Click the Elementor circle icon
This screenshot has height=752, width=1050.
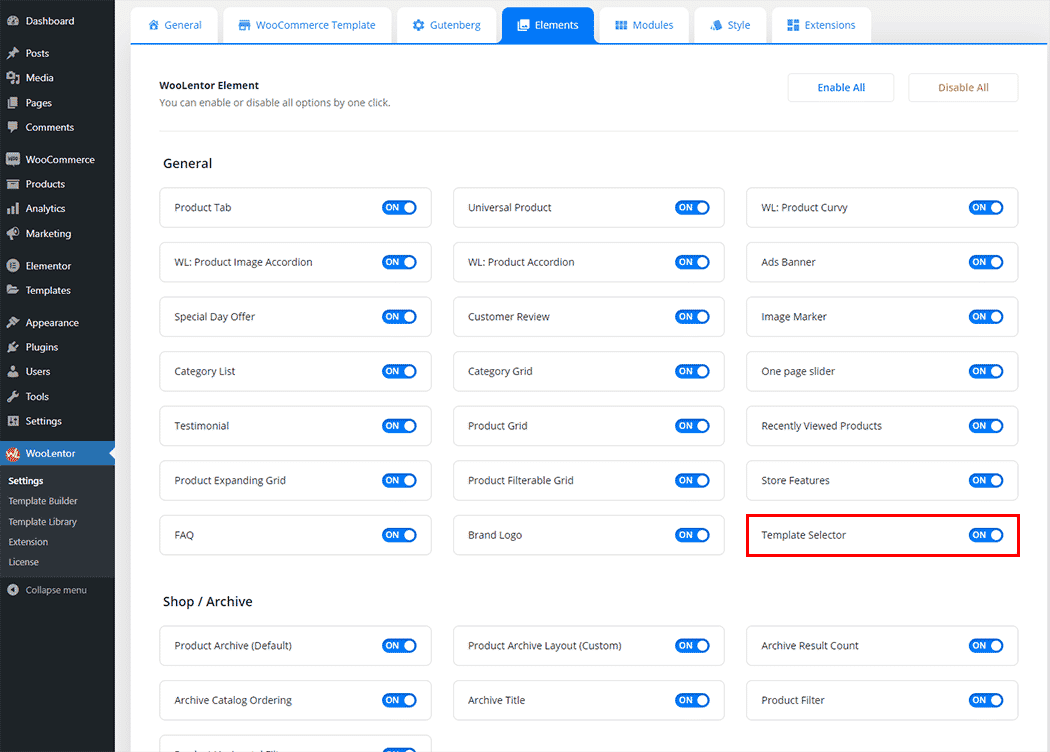coord(13,265)
